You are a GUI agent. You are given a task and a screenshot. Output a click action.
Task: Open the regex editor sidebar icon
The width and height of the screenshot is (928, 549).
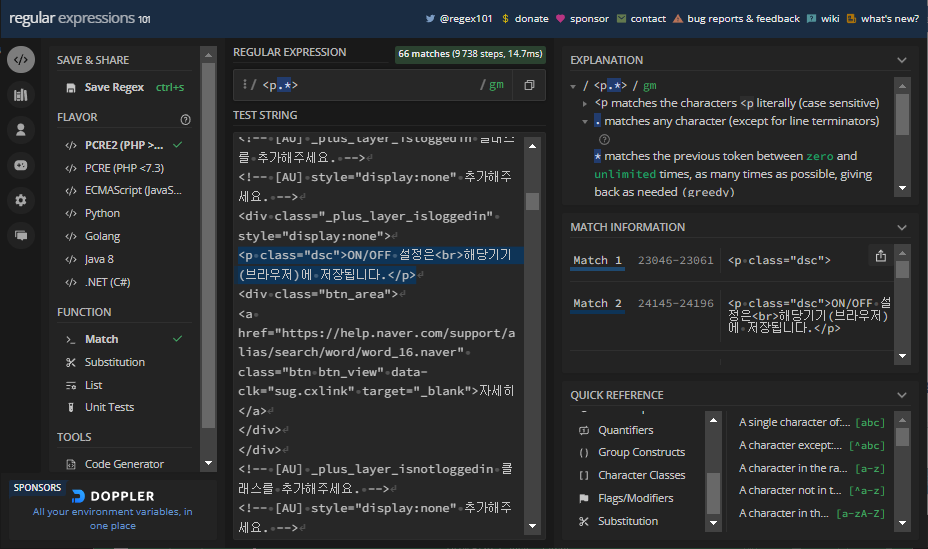click(21, 59)
